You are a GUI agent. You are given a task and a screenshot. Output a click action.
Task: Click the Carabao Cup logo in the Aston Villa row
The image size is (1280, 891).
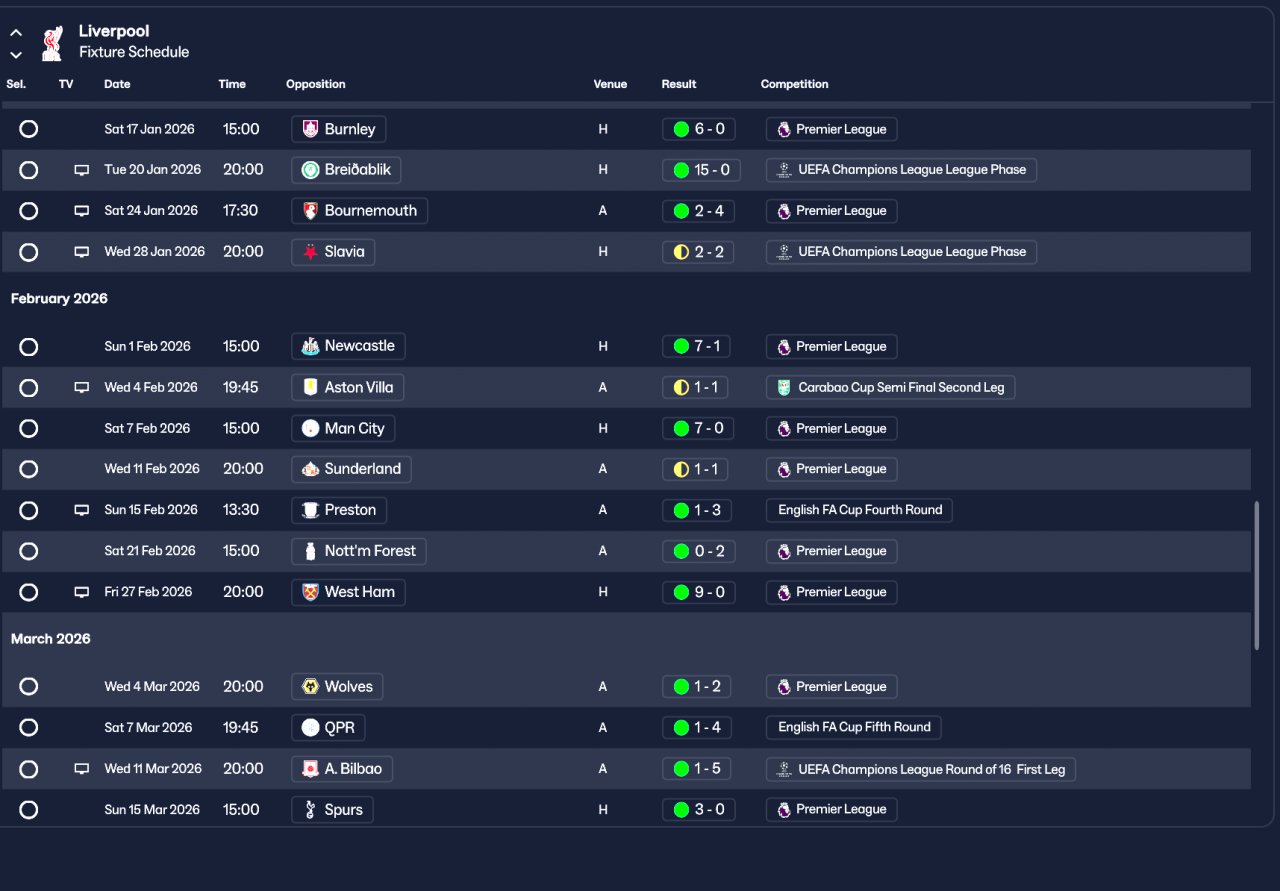tap(784, 388)
